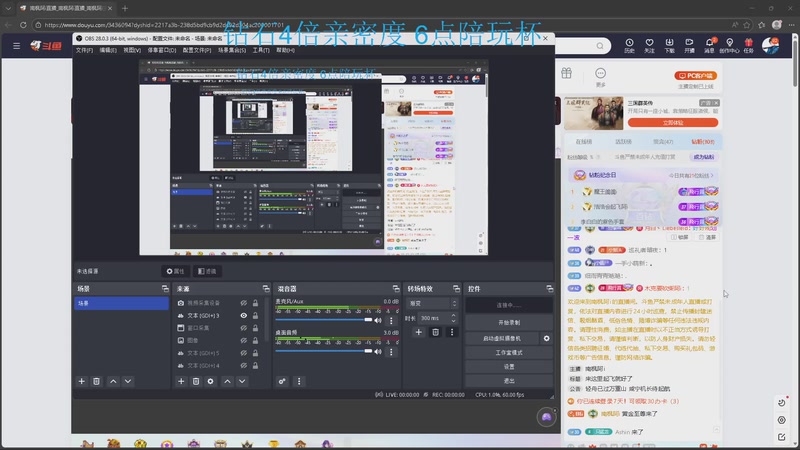Image resolution: width=800 pixels, height=450 pixels.
Task: Open virtual camera settings gear
Action: (546, 338)
